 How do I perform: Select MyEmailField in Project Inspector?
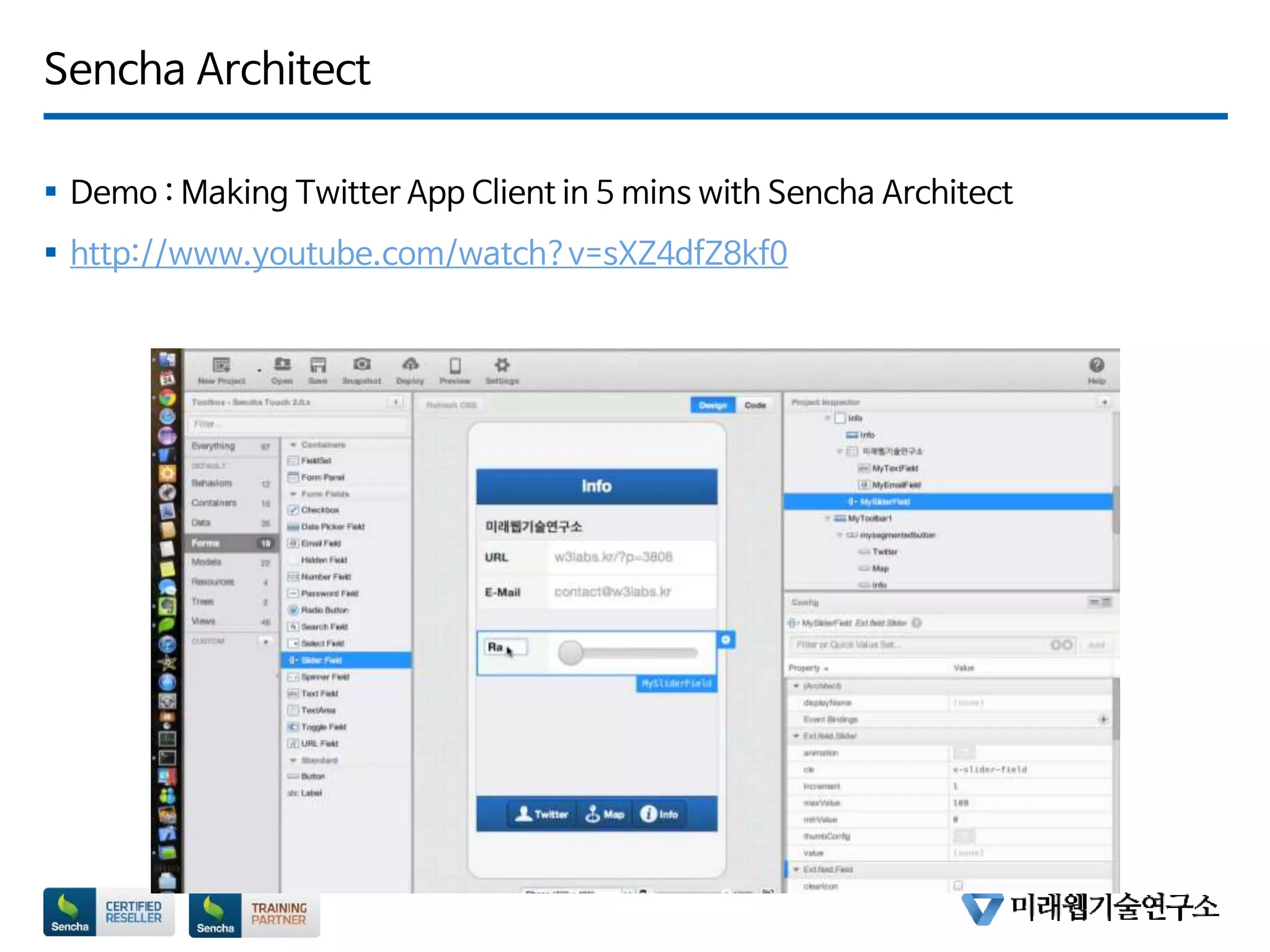pyautogui.click(x=890, y=485)
